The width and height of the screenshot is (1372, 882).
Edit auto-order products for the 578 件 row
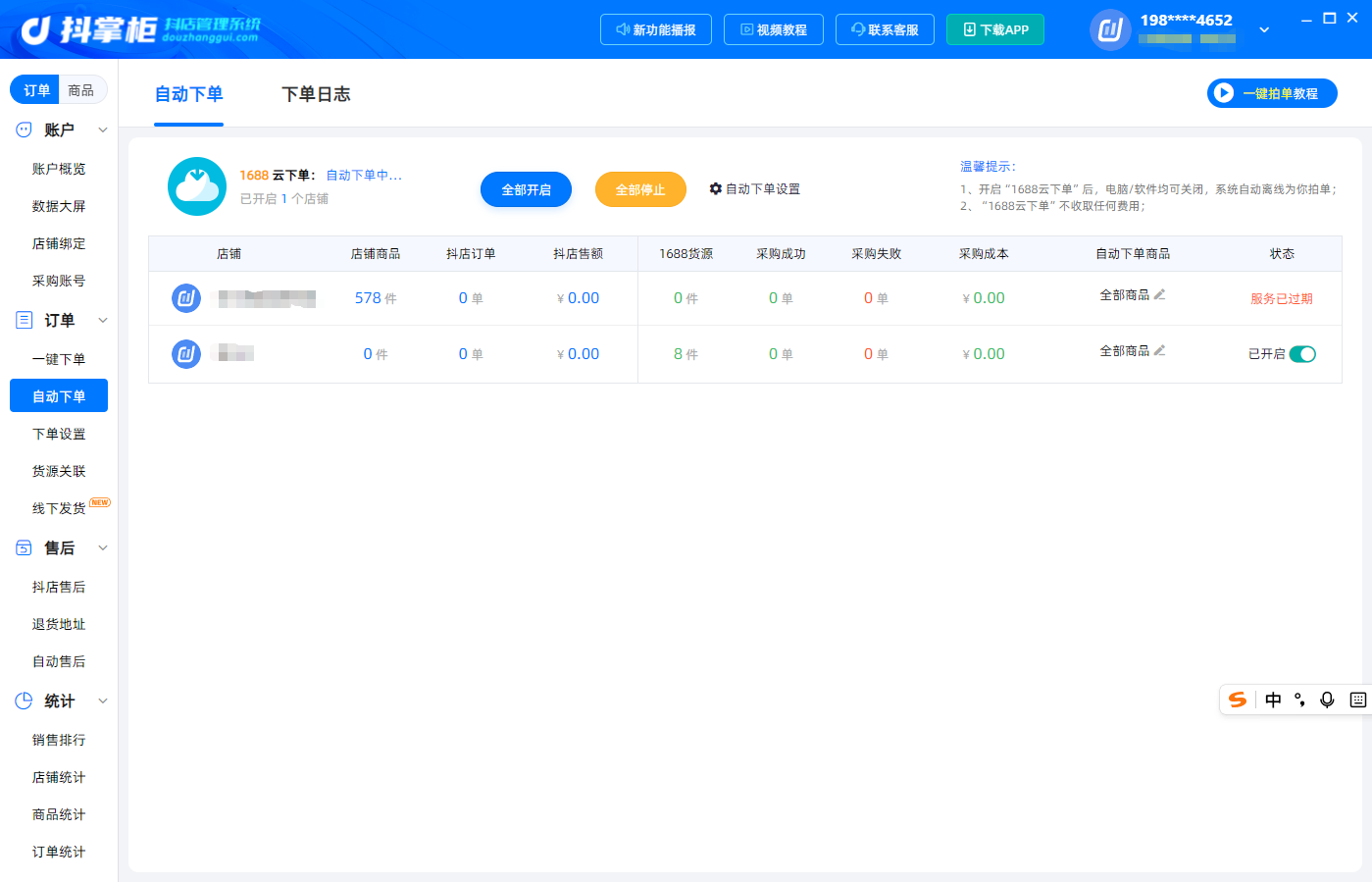point(1159,294)
